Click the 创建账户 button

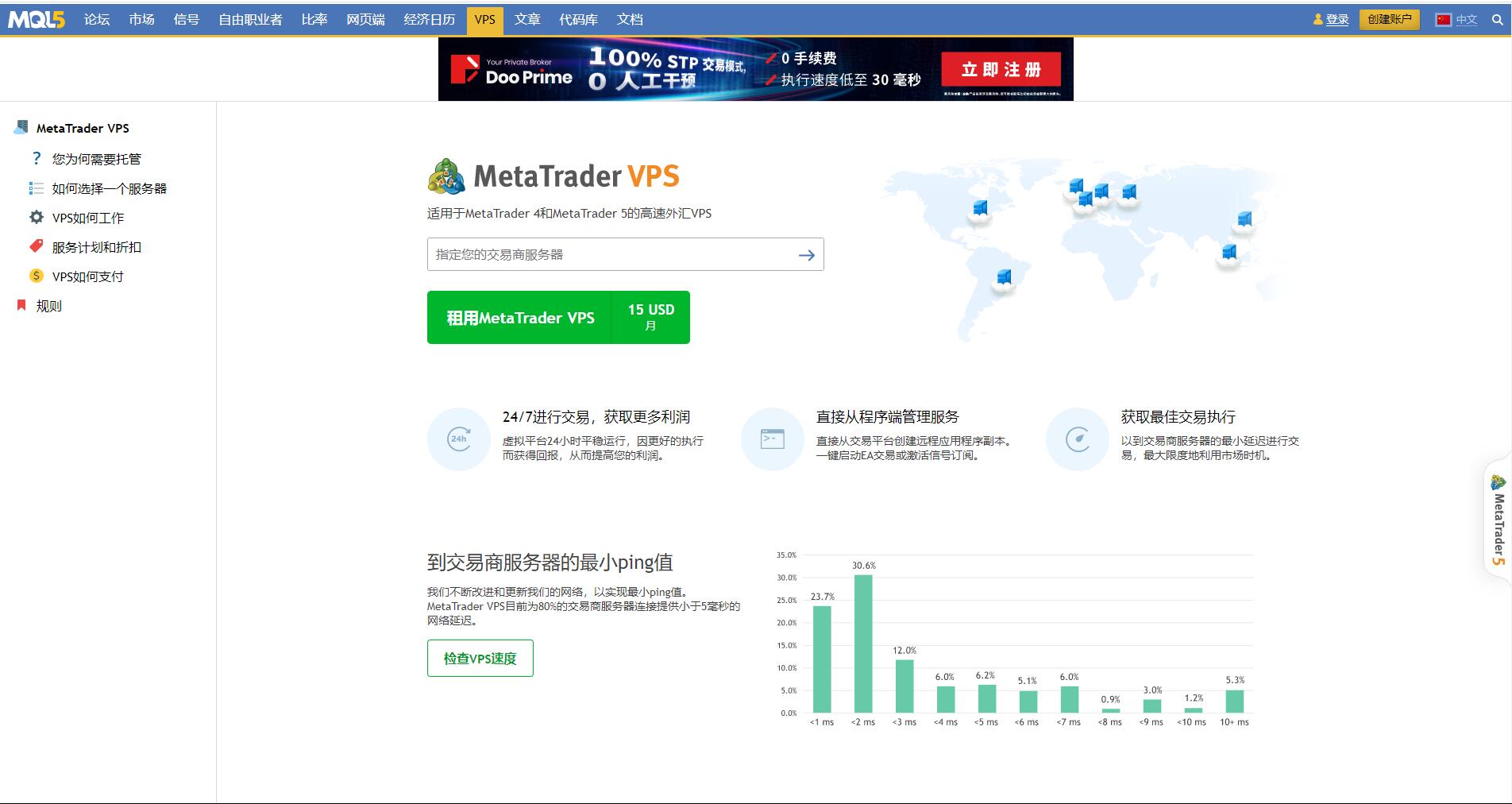[1390, 19]
